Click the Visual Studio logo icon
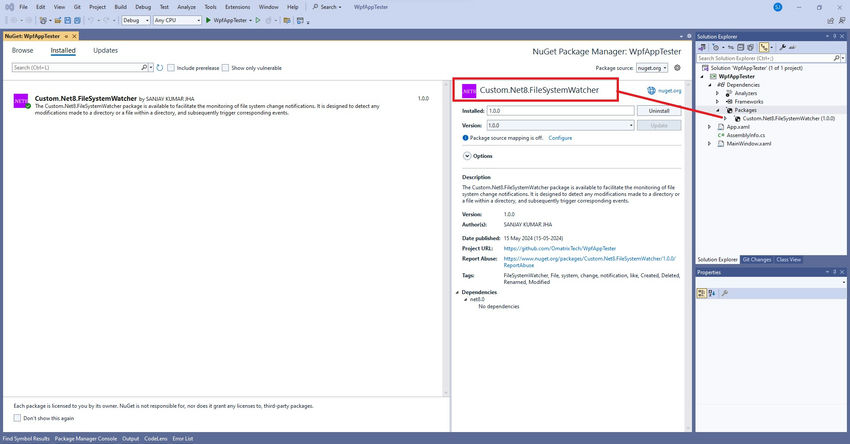This screenshot has width=850, height=444. click(x=9, y=7)
